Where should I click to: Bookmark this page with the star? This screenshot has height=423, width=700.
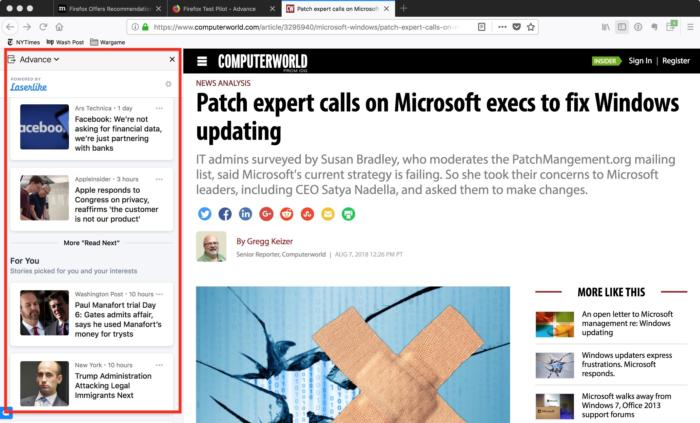(531, 27)
